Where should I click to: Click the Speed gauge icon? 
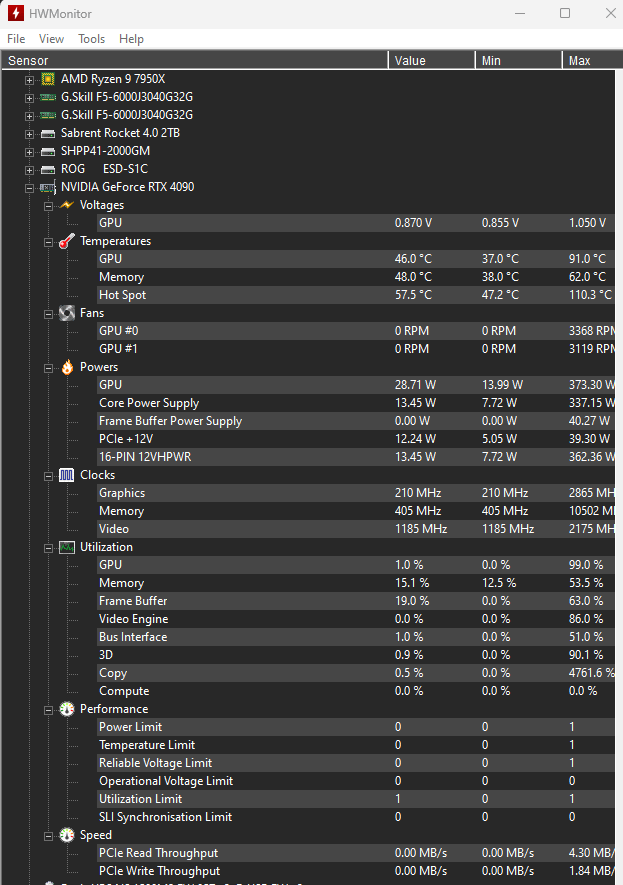[67, 835]
